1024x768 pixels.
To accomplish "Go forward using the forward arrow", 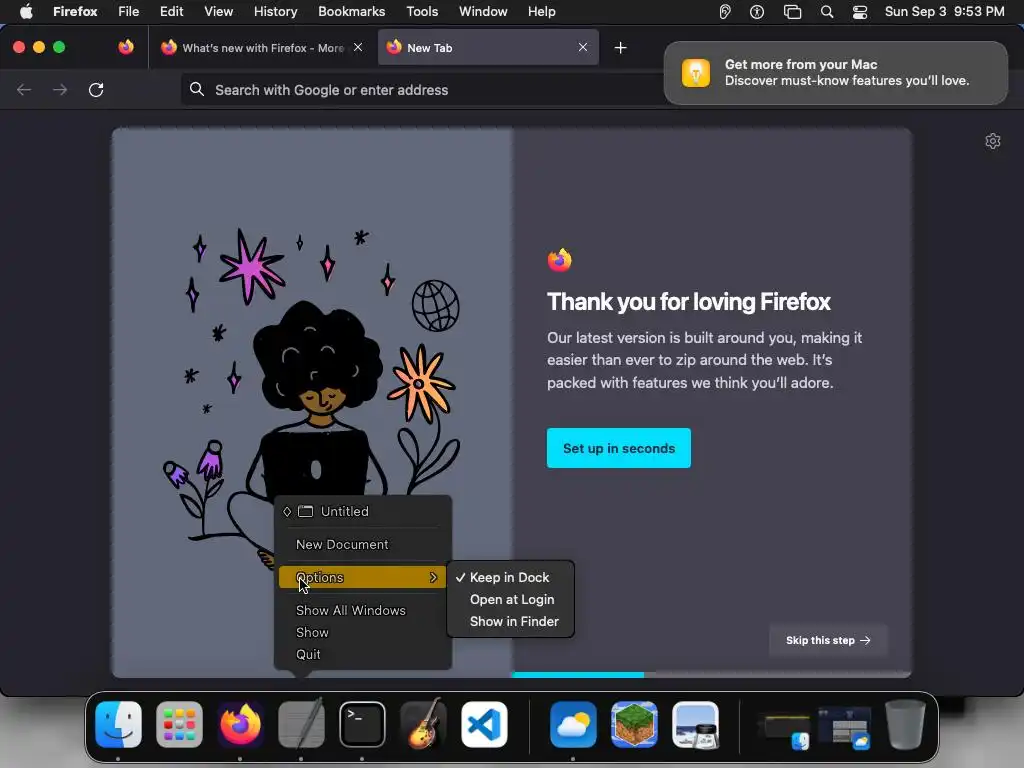I will 60,89.
